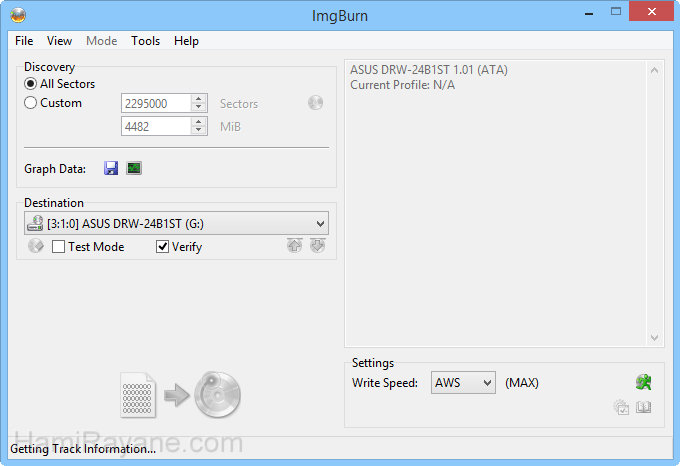Click the grey disc icon beside Sectors
Viewport: 680px width, 466px height.
coord(315,103)
